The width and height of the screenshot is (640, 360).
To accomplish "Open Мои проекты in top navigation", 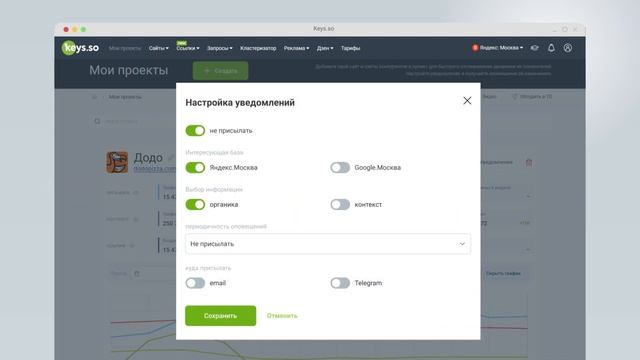I will (125, 48).
